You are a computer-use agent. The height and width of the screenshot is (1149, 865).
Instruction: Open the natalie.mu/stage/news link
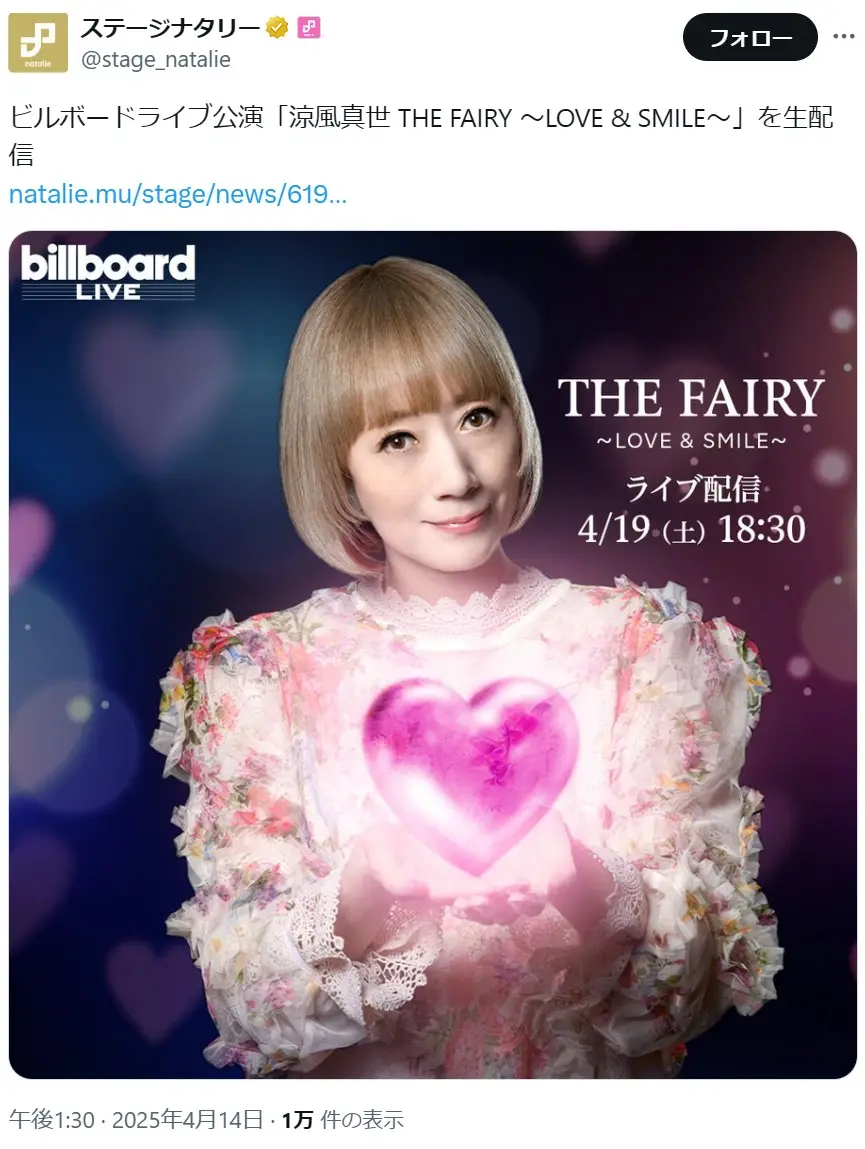(x=177, y=194)
